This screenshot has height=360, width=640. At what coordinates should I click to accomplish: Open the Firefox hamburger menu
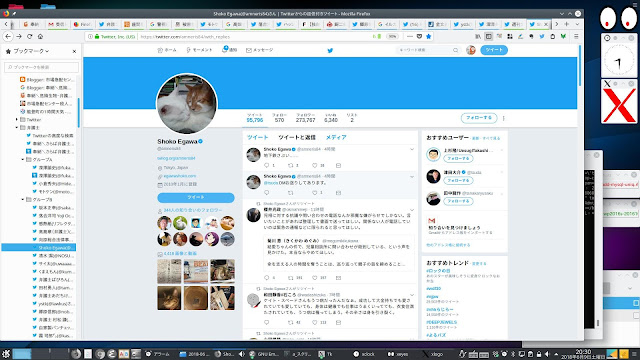point(576,36)
